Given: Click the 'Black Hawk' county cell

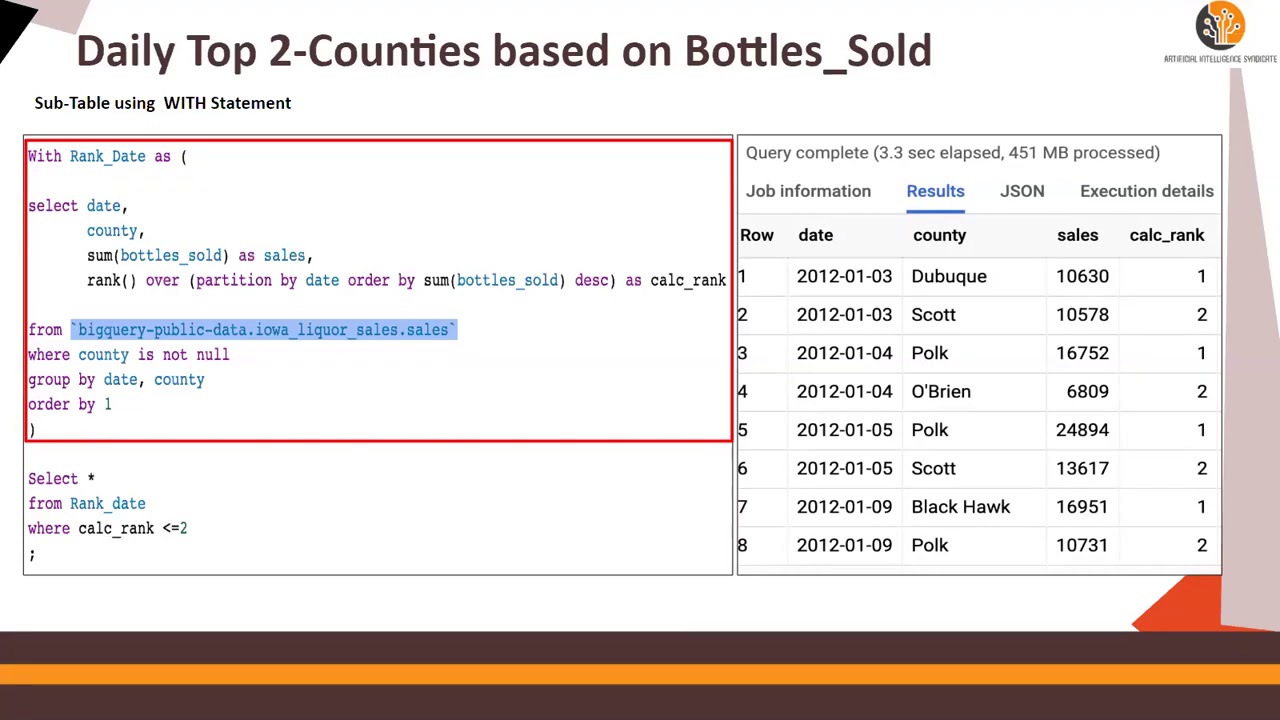Looking at the screenshot, I should [x=960, y=507].
